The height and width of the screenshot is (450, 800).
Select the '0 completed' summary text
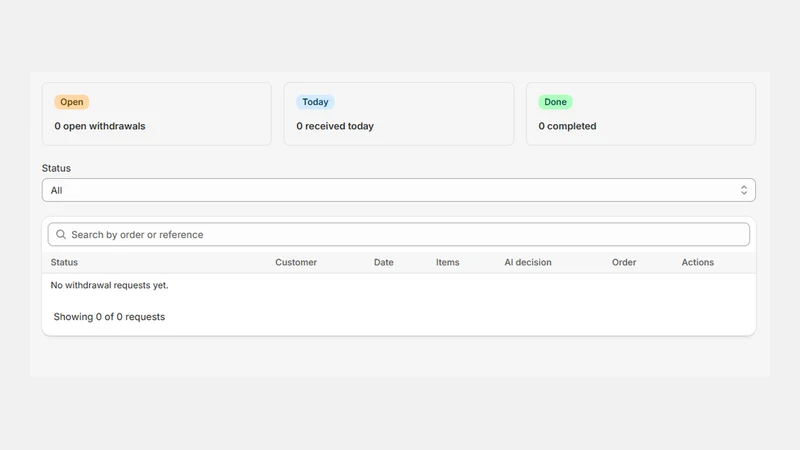(x=567, y=126)
